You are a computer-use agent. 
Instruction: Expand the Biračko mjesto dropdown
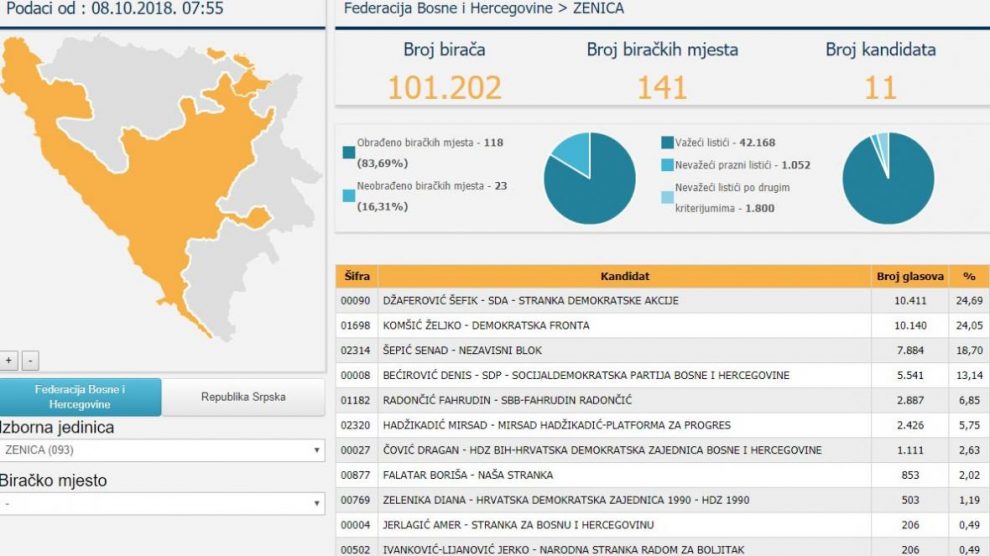pyautogui.click(x=162, y=503)
